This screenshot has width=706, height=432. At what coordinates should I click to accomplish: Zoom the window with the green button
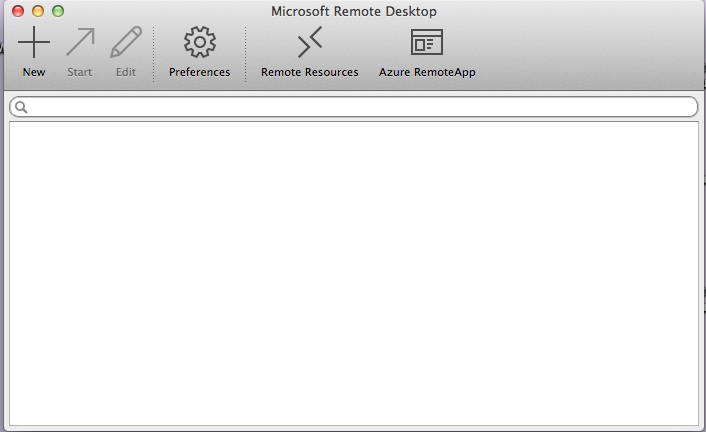click(x=58, y=11)
